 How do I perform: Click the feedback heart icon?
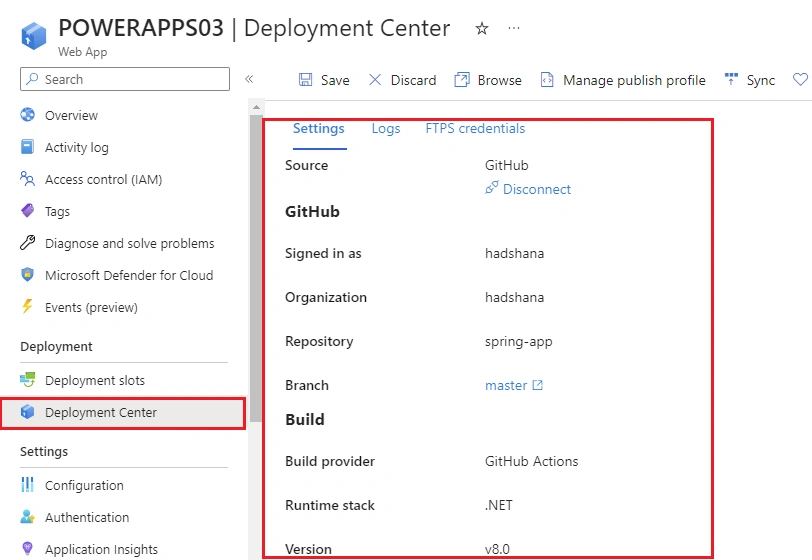pyautogui.click(x=801, y=80)
